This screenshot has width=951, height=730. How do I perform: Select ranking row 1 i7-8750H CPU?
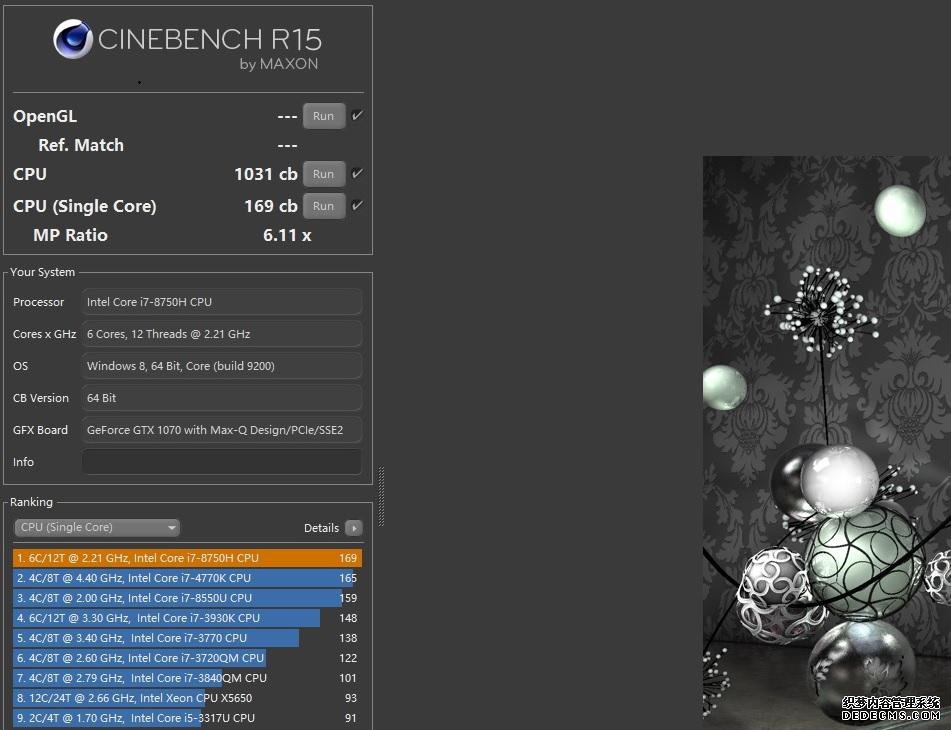point(187,558)
